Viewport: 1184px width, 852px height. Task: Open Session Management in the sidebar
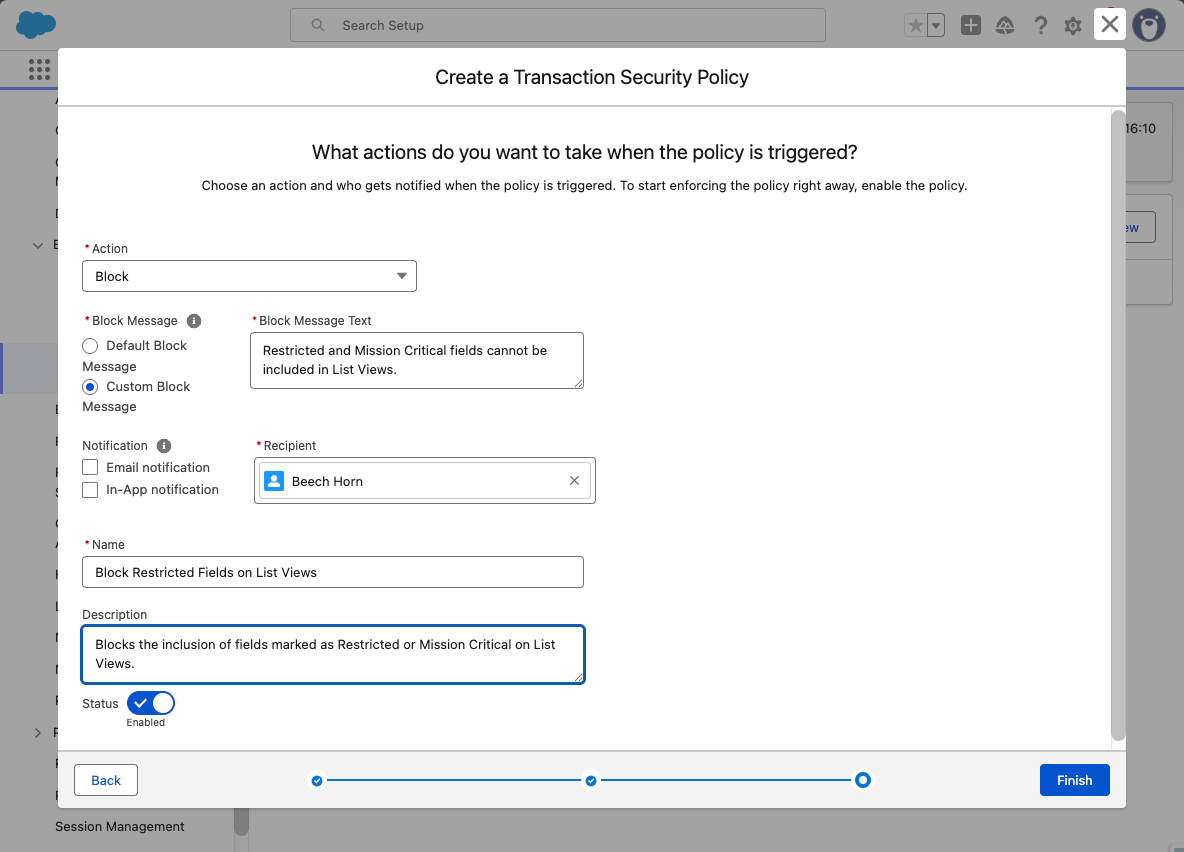coord(119,826)
